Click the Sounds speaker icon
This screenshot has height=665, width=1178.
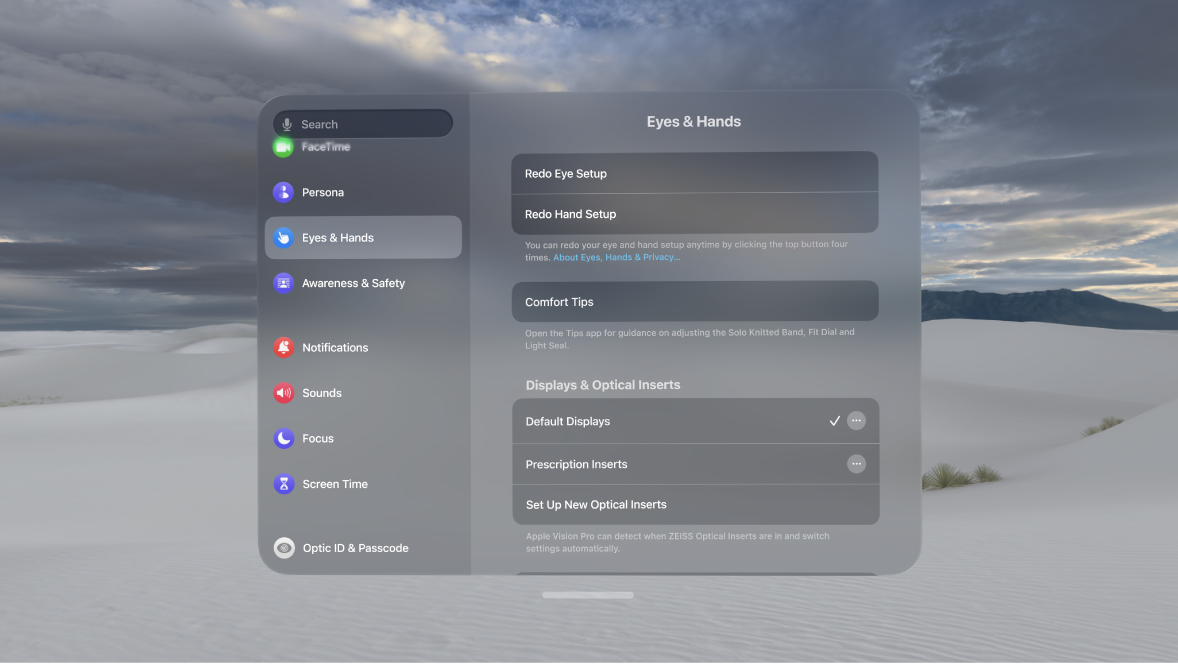pyautogui.click(x=283, y=392)
